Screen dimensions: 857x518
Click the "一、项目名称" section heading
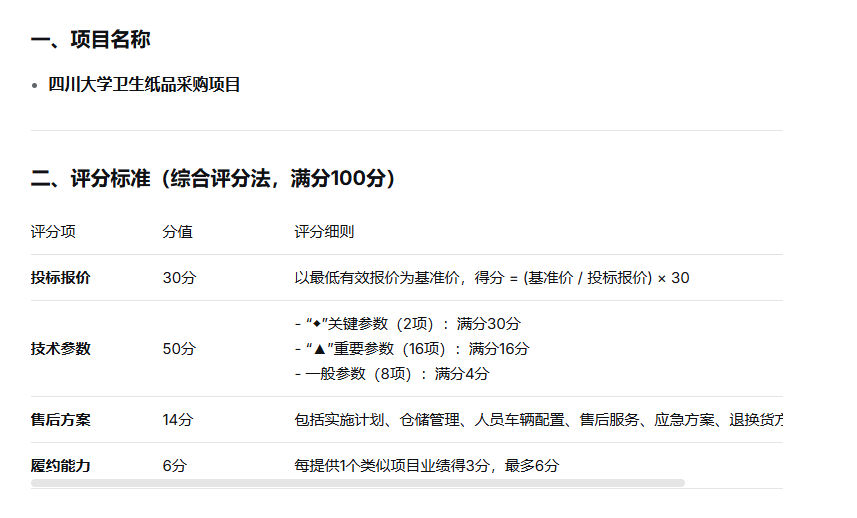pos(91,40)
